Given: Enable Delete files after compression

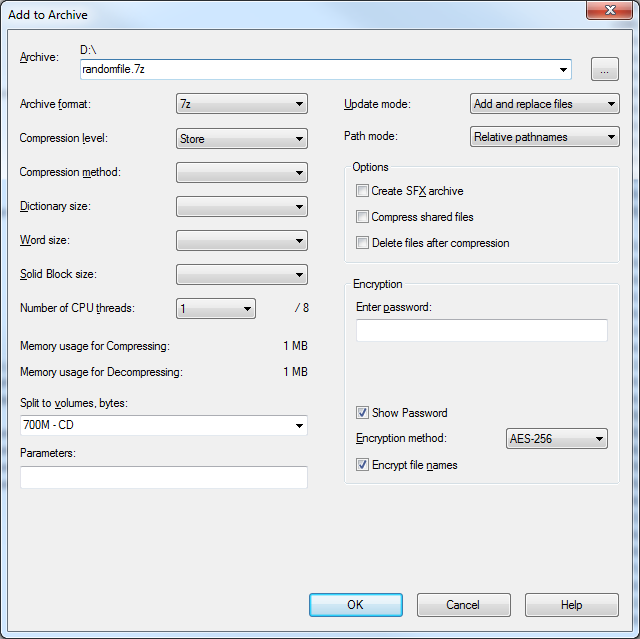Looking at the screenshot, I should tap(362, 243).
